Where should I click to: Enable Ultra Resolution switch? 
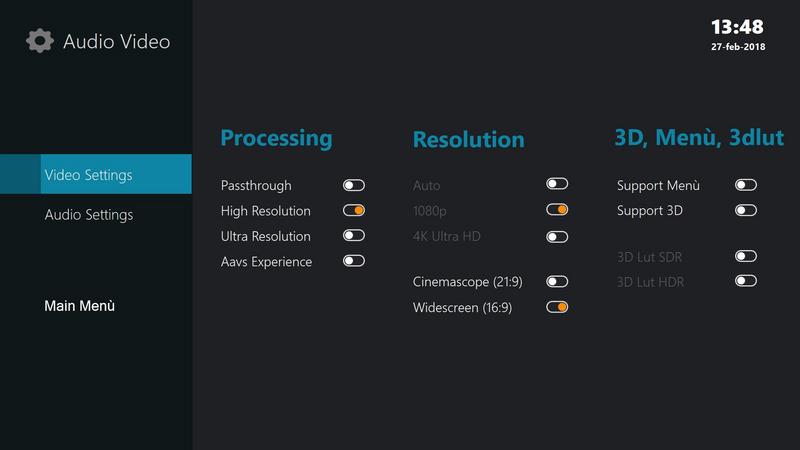[354, 236]
